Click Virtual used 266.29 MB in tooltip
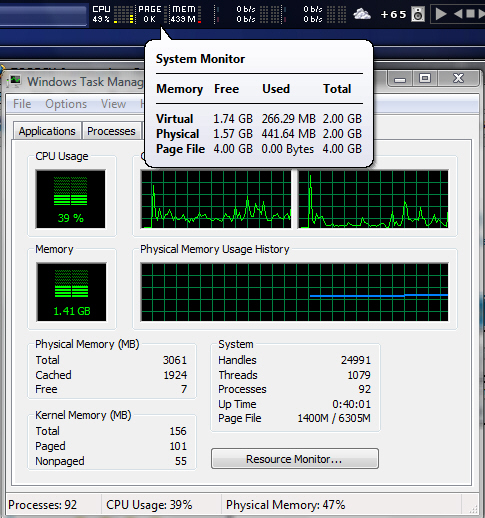The width and height of the screenshot is (485, 518). pyautogui.click(x=288, y=119)
